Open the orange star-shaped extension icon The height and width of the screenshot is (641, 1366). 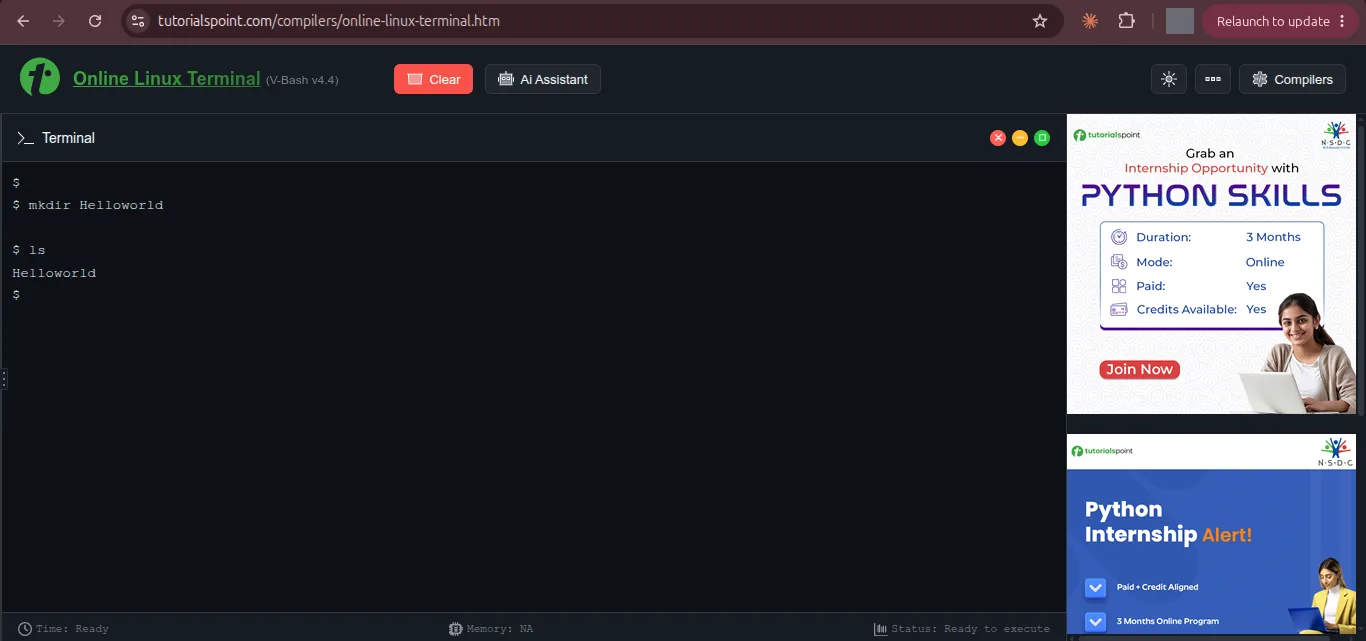(x=1090, y=21)
